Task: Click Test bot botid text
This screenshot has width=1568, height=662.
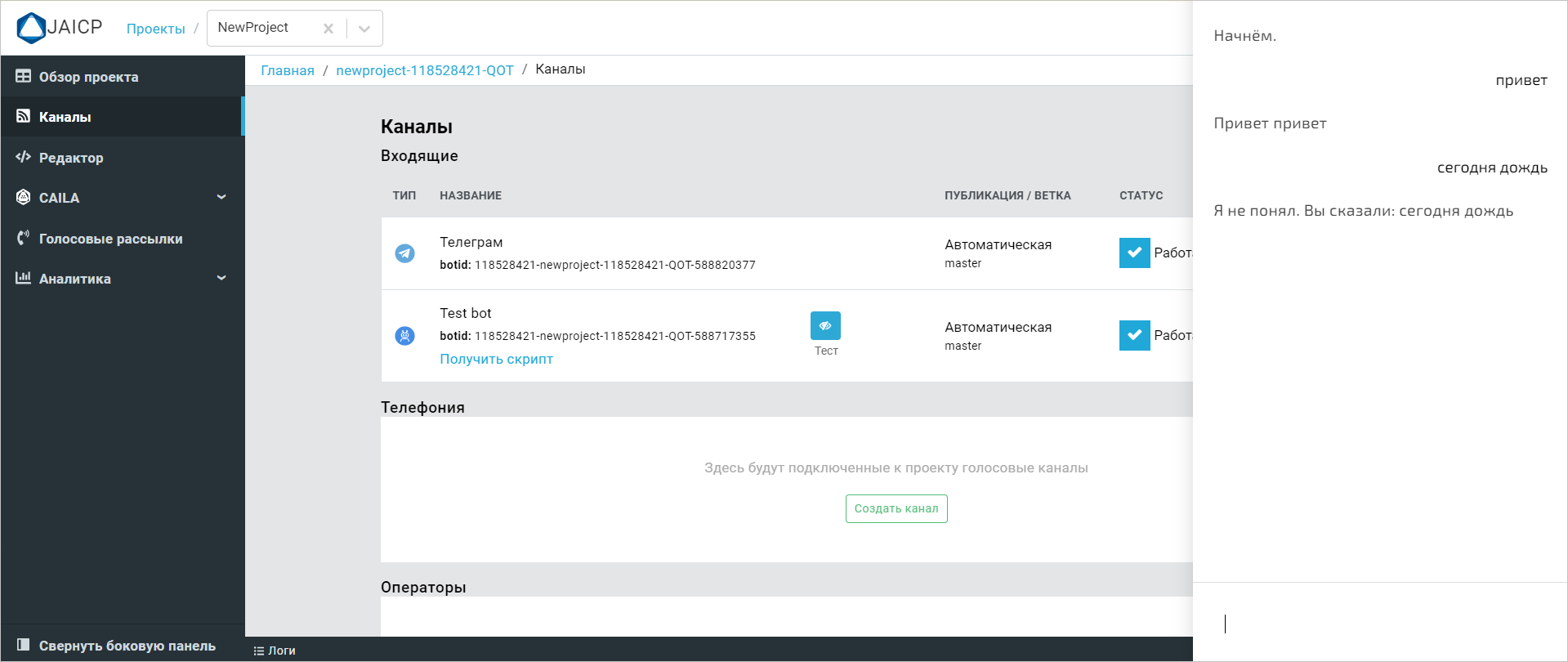Action: (597, 336)
